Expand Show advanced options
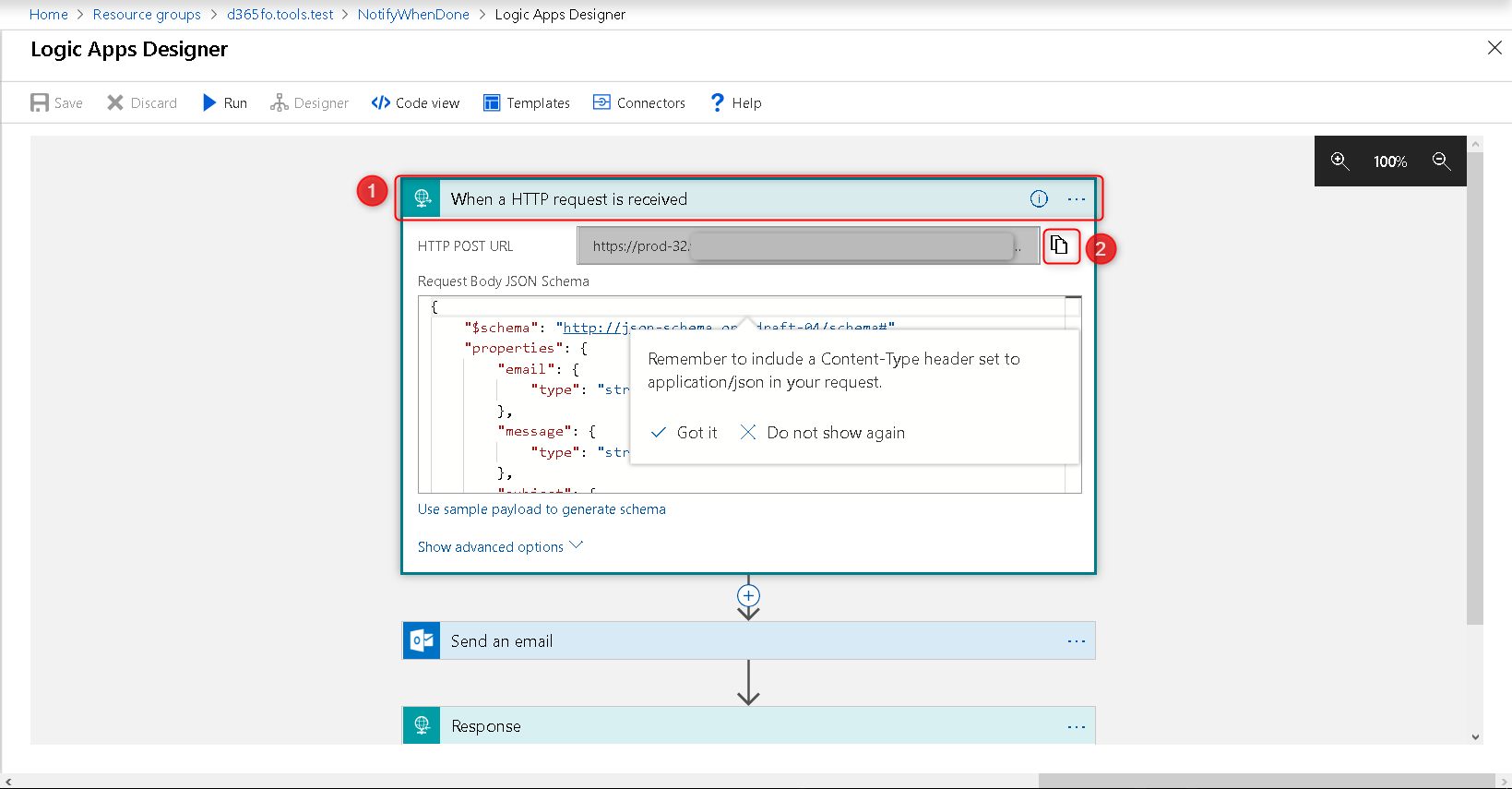This screenshot has width=1512, height=789. point(500,547)
